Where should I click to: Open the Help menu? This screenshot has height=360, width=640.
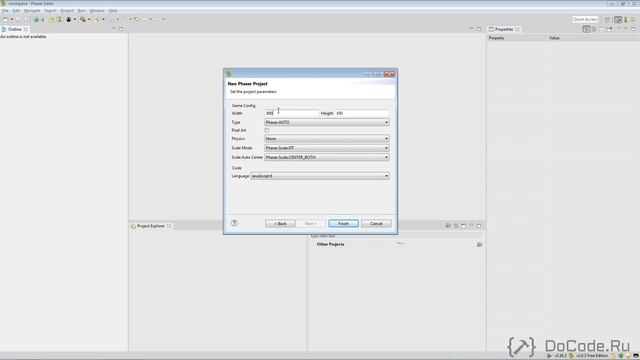(113, 11)
